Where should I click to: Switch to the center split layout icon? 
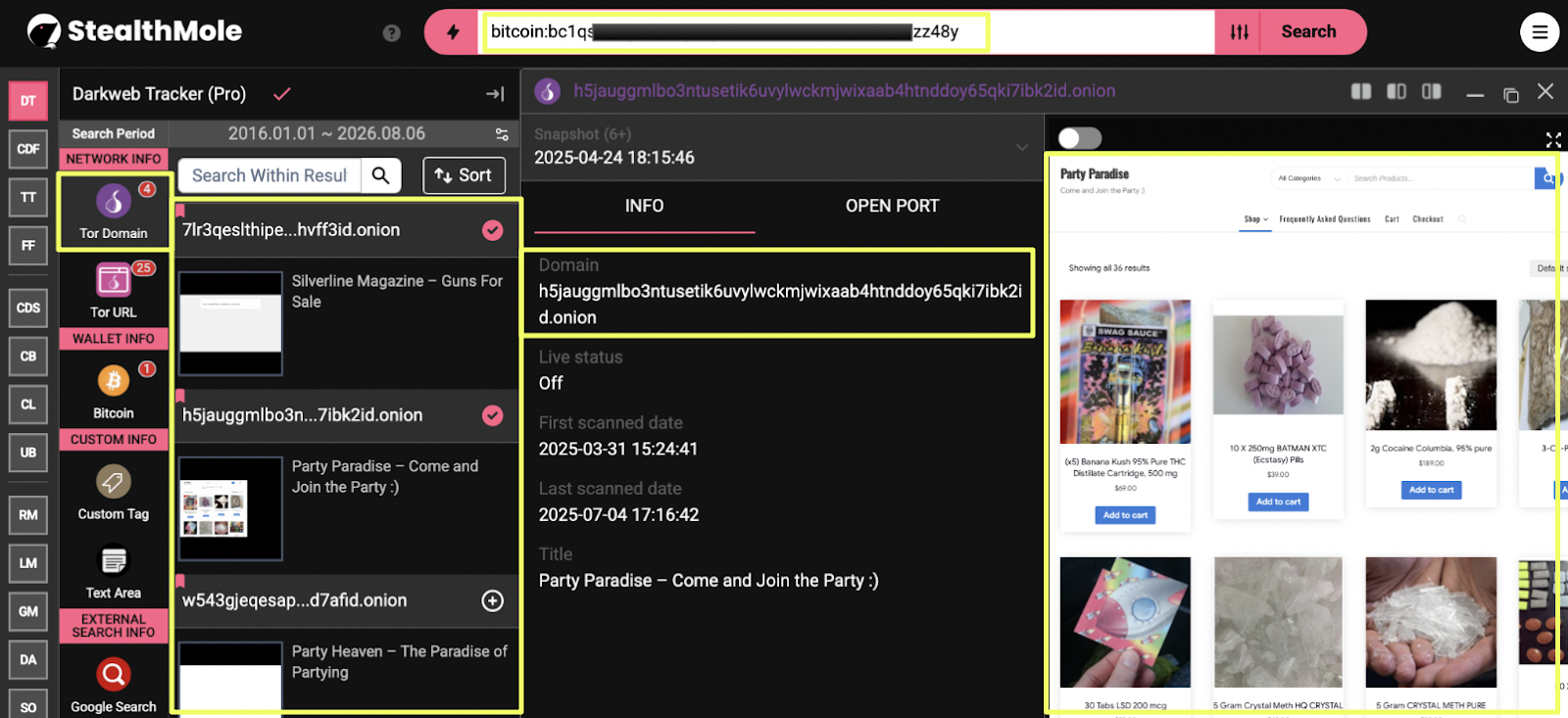click(1396, 91)
